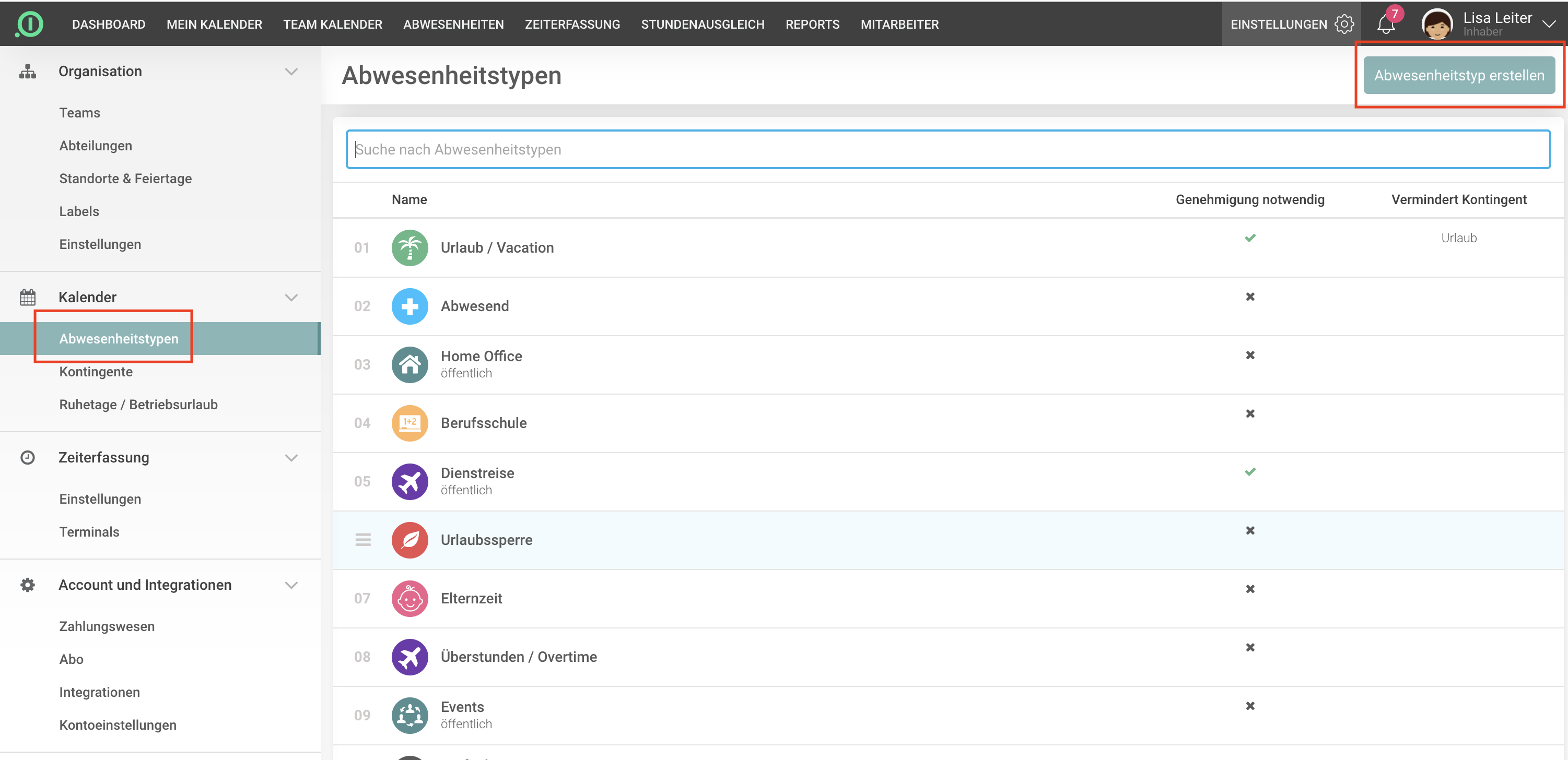Open the Lisa Leiter user dropdown
This screenshot has width=1568, height=760.
coord(1549,23)
